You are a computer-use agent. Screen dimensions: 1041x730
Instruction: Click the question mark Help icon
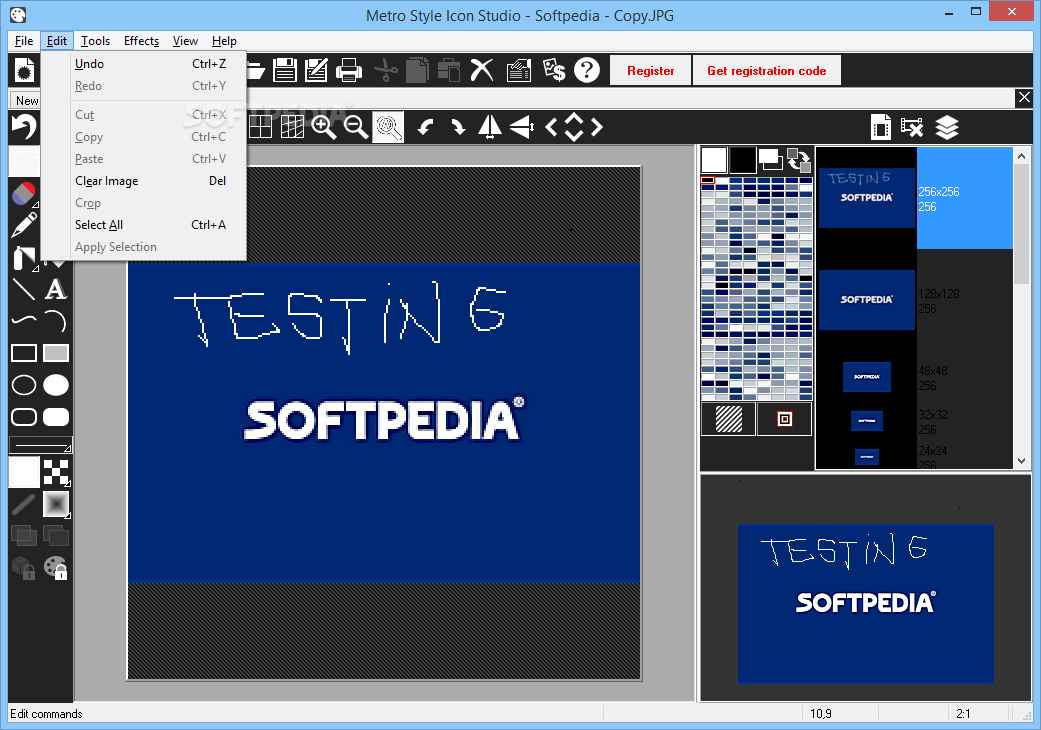587,70
